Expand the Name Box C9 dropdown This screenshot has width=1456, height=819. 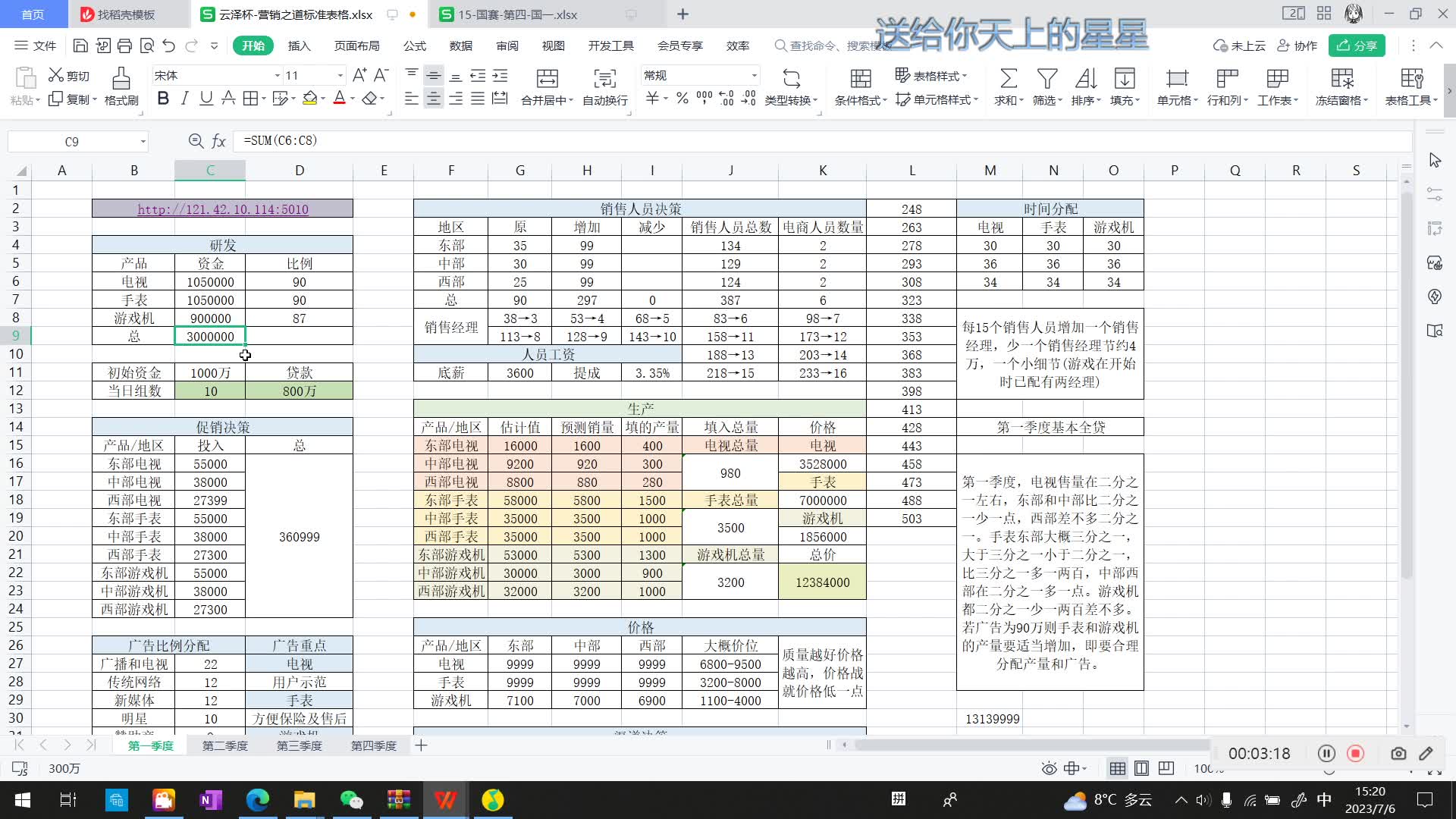coord(143,142)
